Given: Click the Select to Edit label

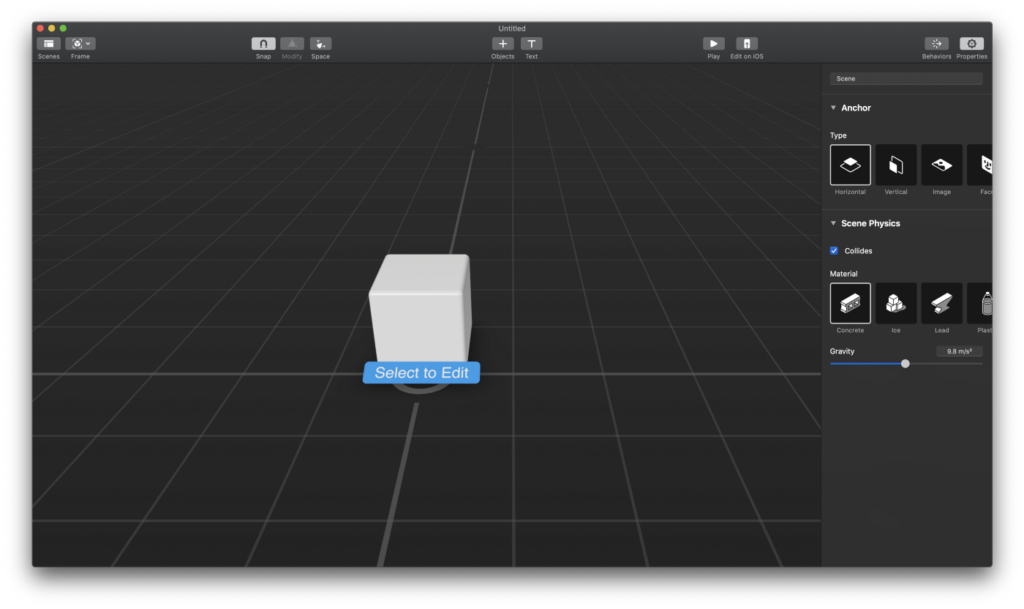Looking at the screenshot, I should coord(421,373).
